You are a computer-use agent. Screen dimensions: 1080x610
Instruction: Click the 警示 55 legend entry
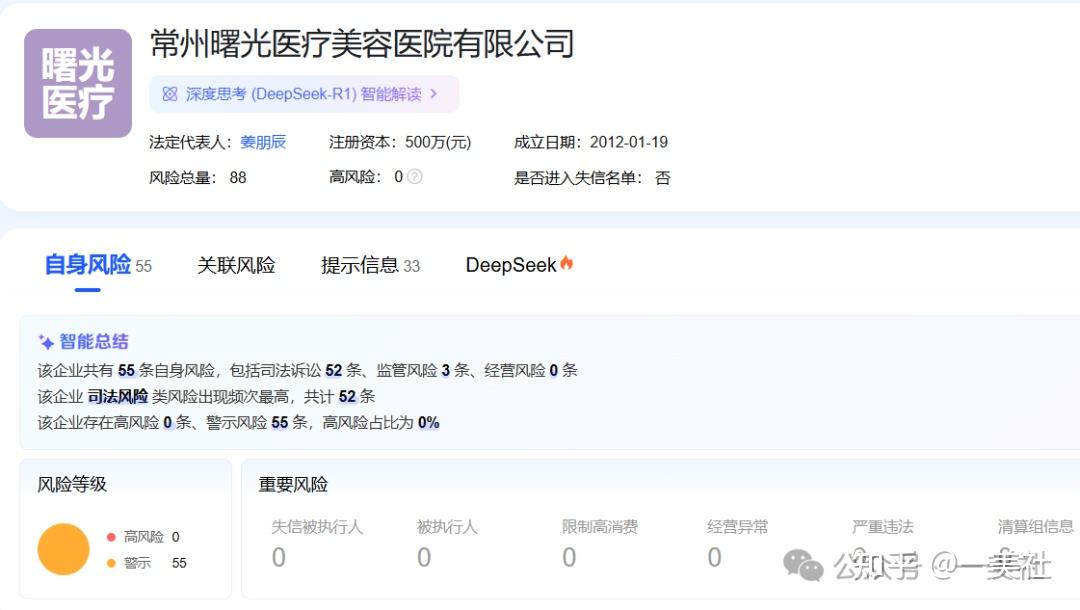tap(147, 563)
